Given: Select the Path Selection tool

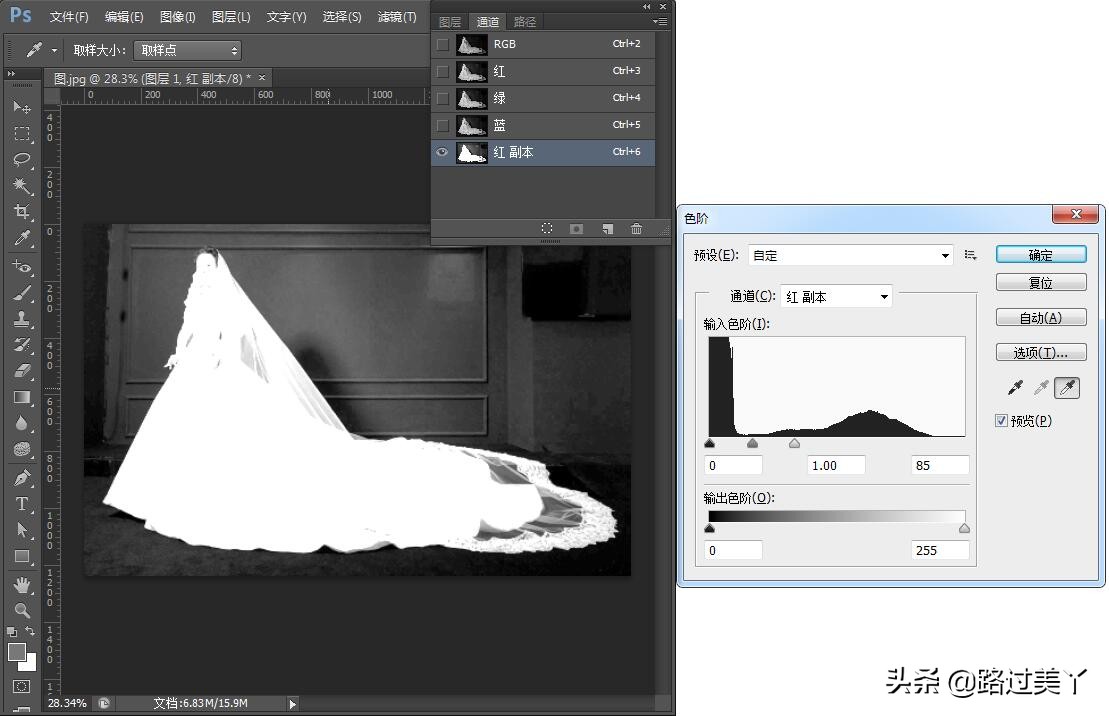Looking at the screenshot, I should (22, 530).
